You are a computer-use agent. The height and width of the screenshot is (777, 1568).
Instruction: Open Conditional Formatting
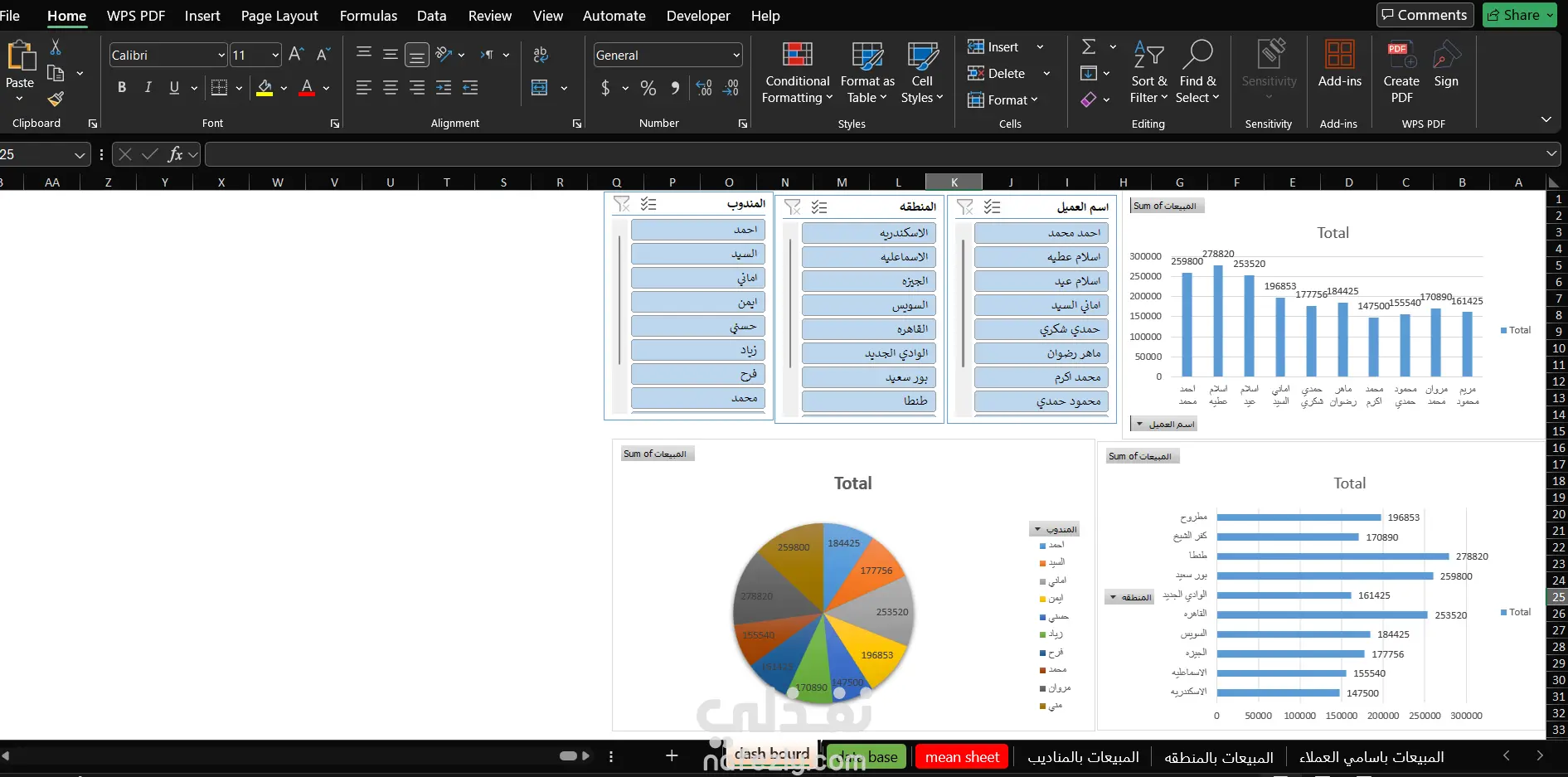pyautogui.click(x=797, y=73)
